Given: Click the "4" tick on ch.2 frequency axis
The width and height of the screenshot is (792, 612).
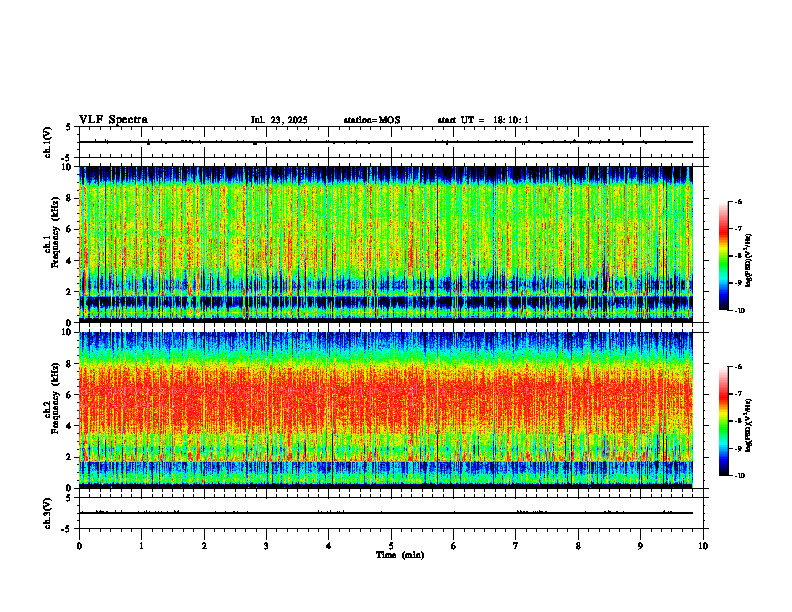Looking at the screenshot, I should 70,426.
